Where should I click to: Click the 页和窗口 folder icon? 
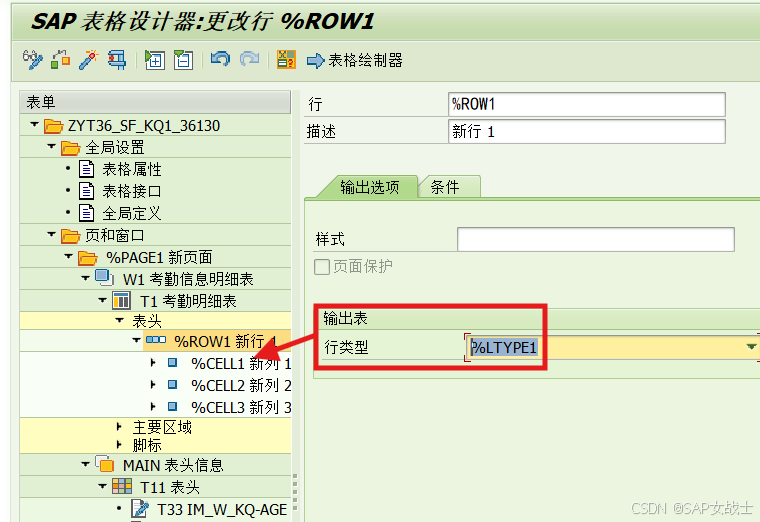(71, 236)
